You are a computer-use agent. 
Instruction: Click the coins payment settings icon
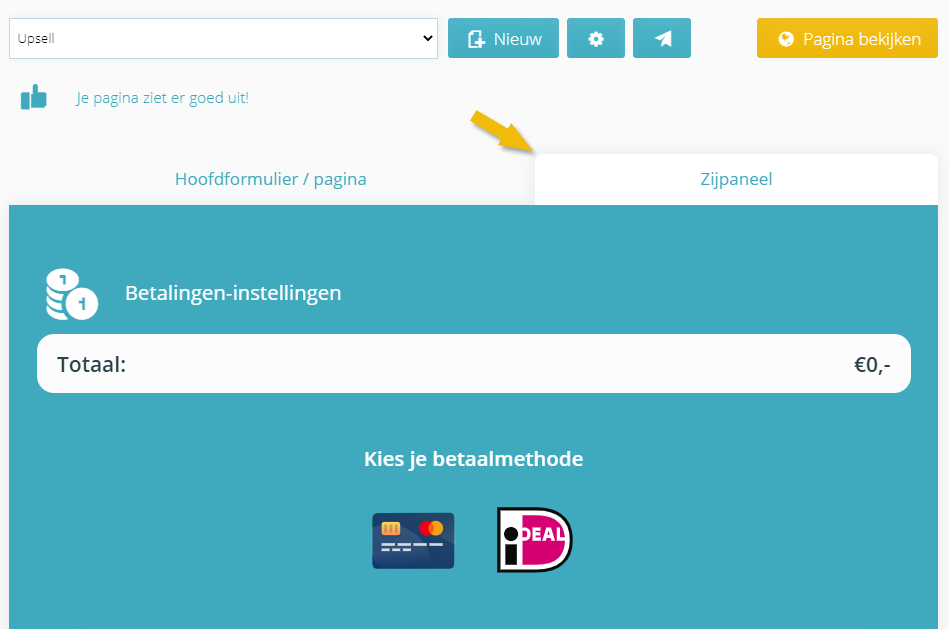(x=71, y=294)
